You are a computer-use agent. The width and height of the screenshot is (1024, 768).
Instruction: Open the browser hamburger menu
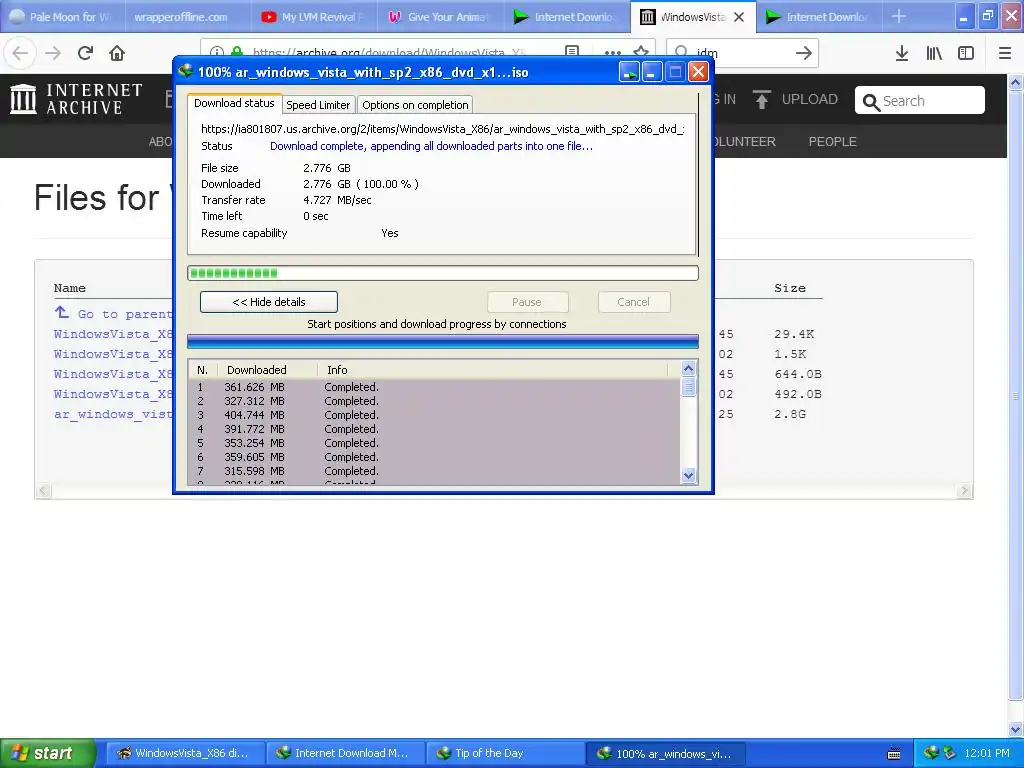(x=1005, y=53)
